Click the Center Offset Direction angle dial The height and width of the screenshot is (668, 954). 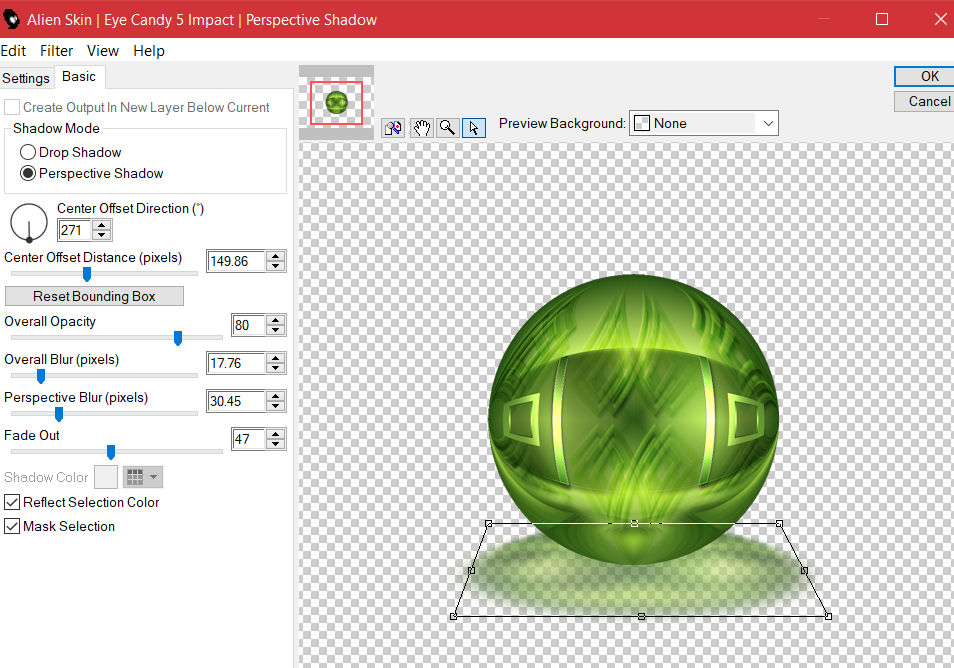click(29, 222)
